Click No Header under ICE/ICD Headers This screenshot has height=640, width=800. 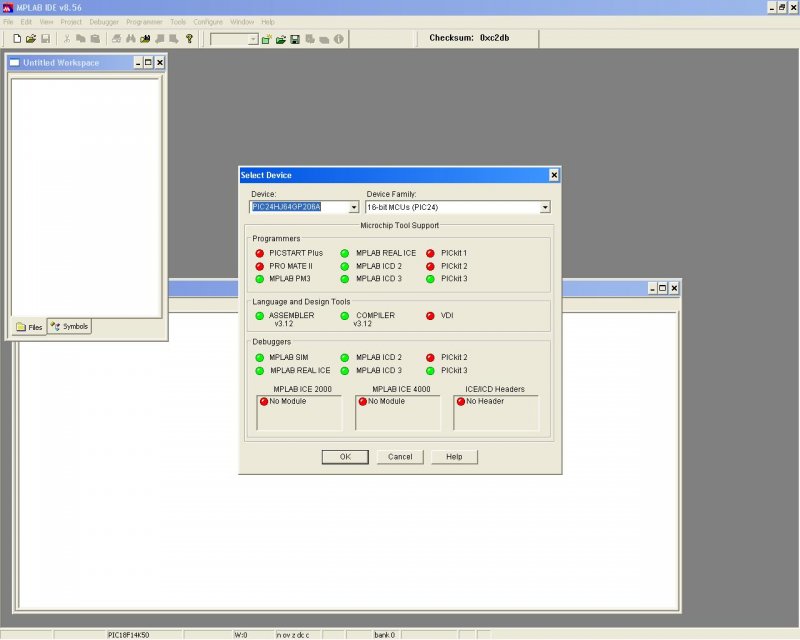pos(485,401)
